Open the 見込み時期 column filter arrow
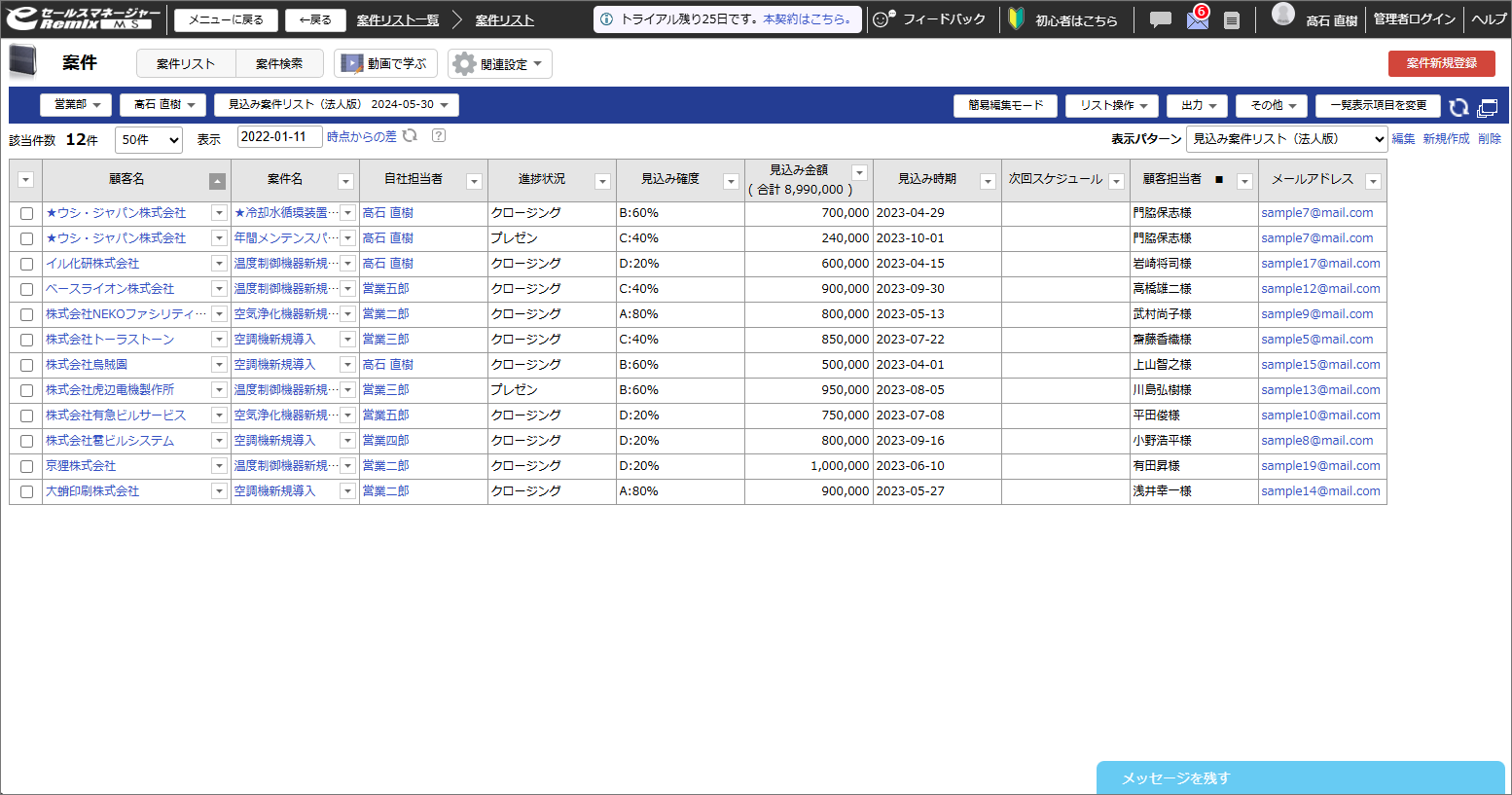 988,182
